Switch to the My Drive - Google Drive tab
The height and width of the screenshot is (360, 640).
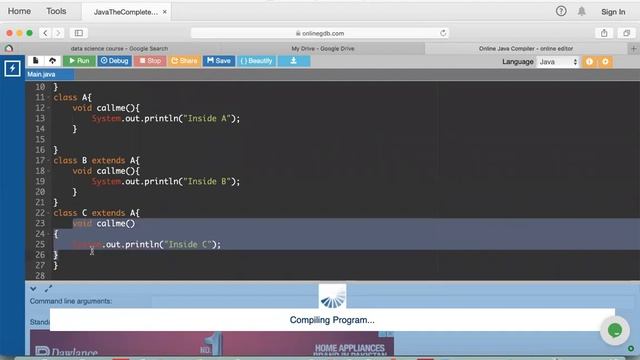(323, 49)
